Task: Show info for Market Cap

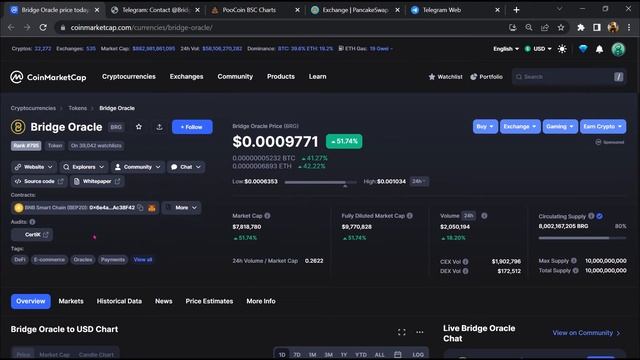Action: (267, 216)
